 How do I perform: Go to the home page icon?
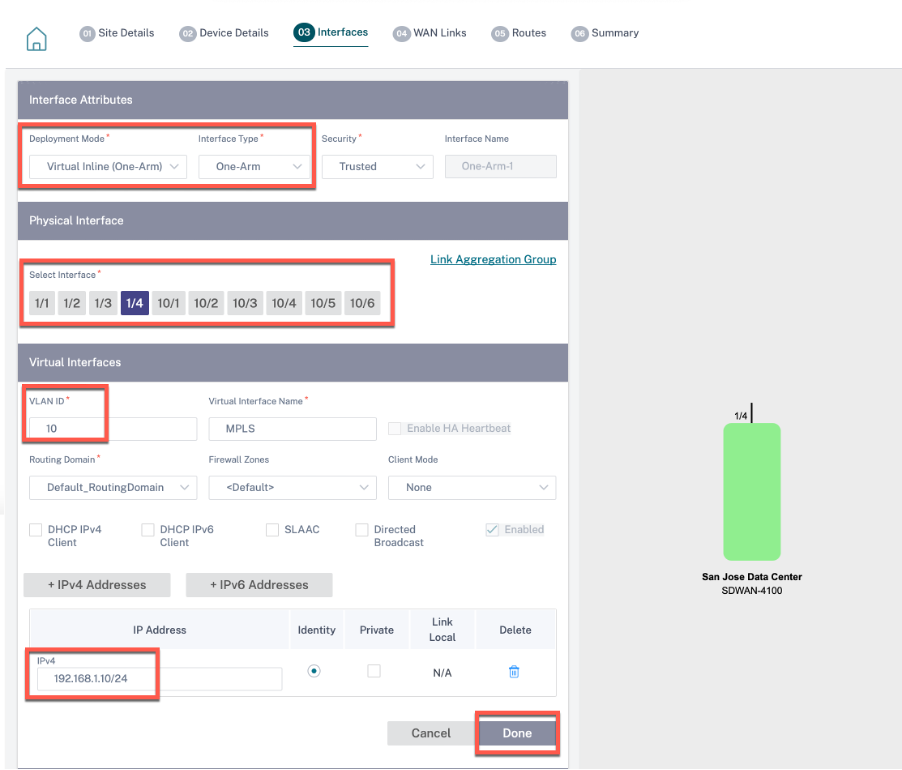pos(36,39)
